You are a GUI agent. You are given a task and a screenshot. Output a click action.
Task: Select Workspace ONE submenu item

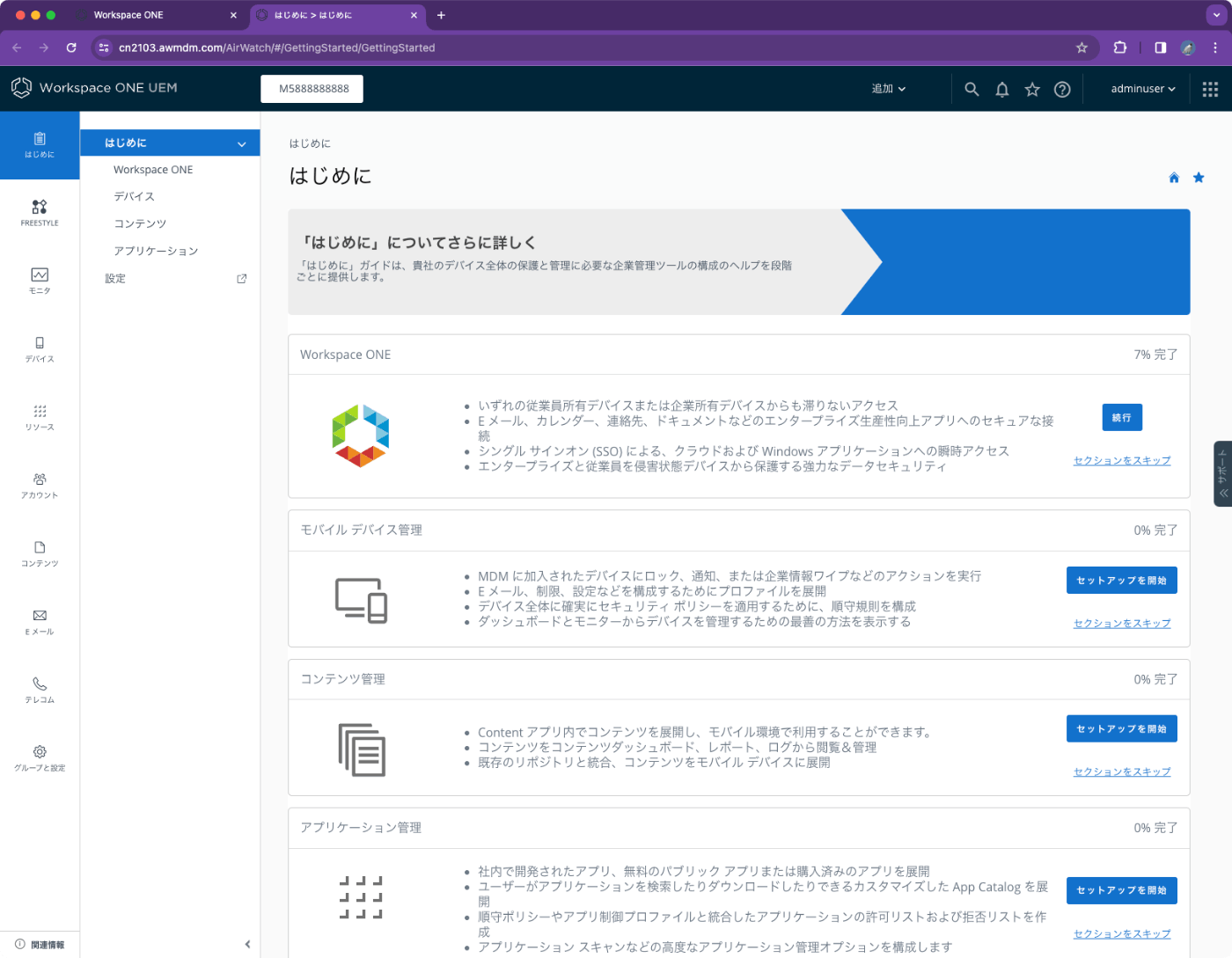click(153, 170)
